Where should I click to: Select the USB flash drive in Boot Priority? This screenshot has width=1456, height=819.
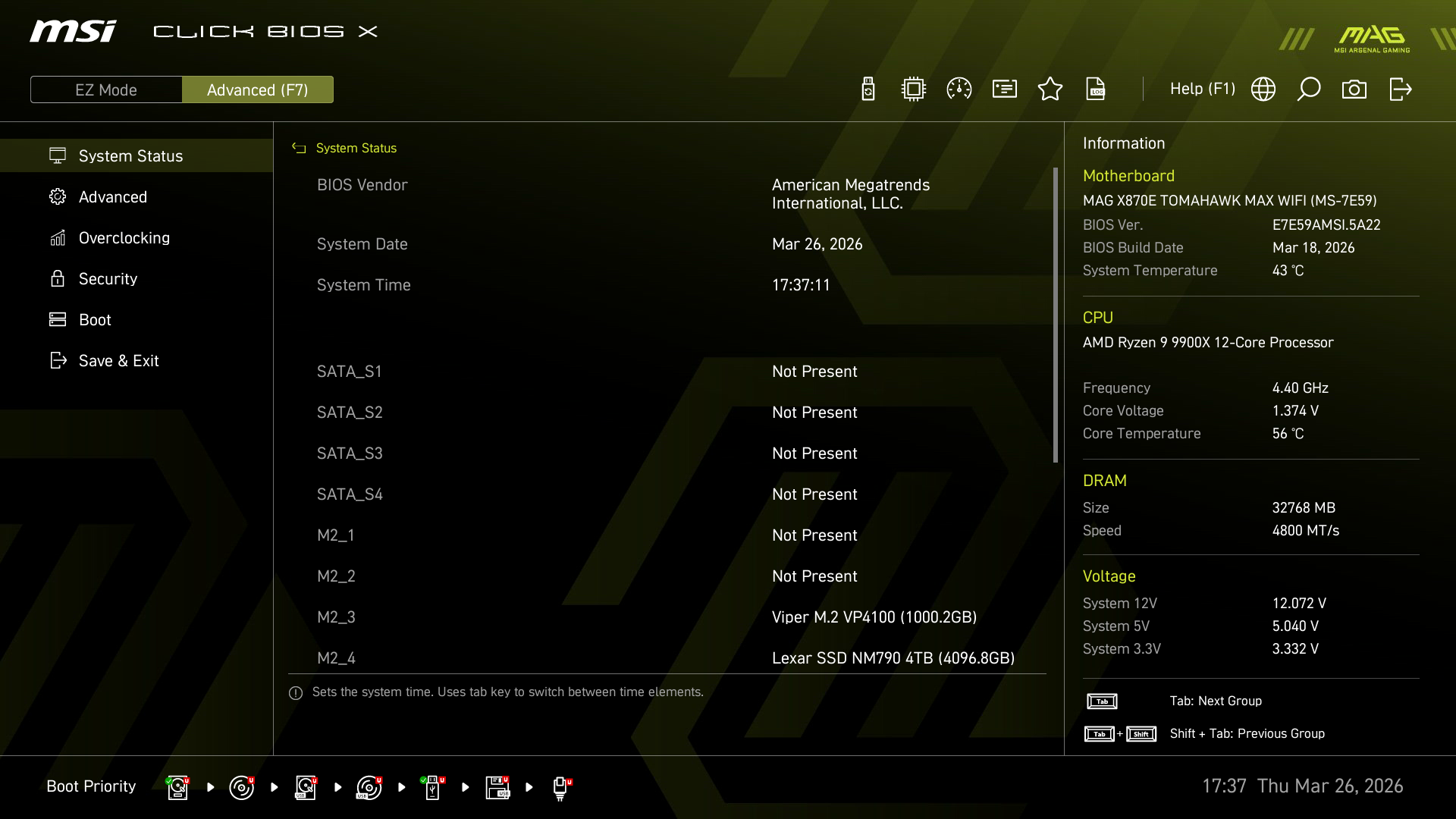pyautogui.click(x=433, y=789)
